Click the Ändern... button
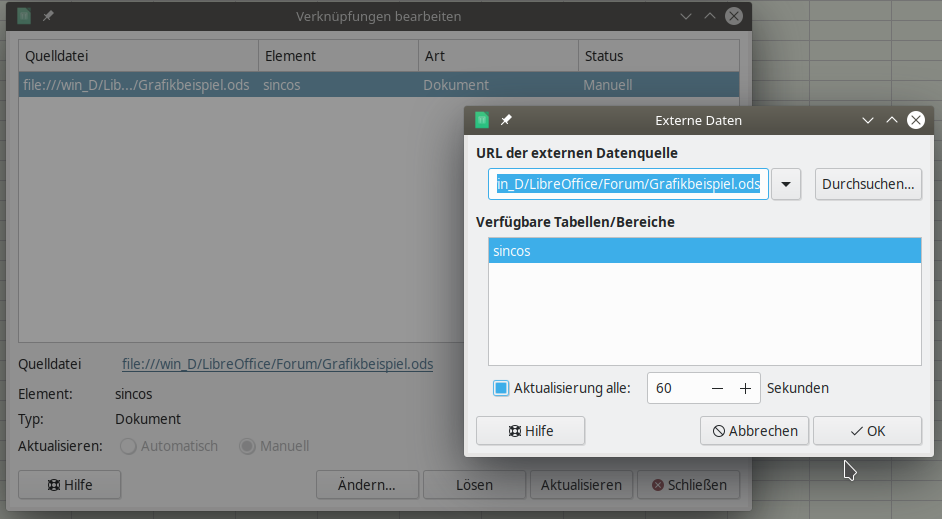 click(x=368, y=485)
